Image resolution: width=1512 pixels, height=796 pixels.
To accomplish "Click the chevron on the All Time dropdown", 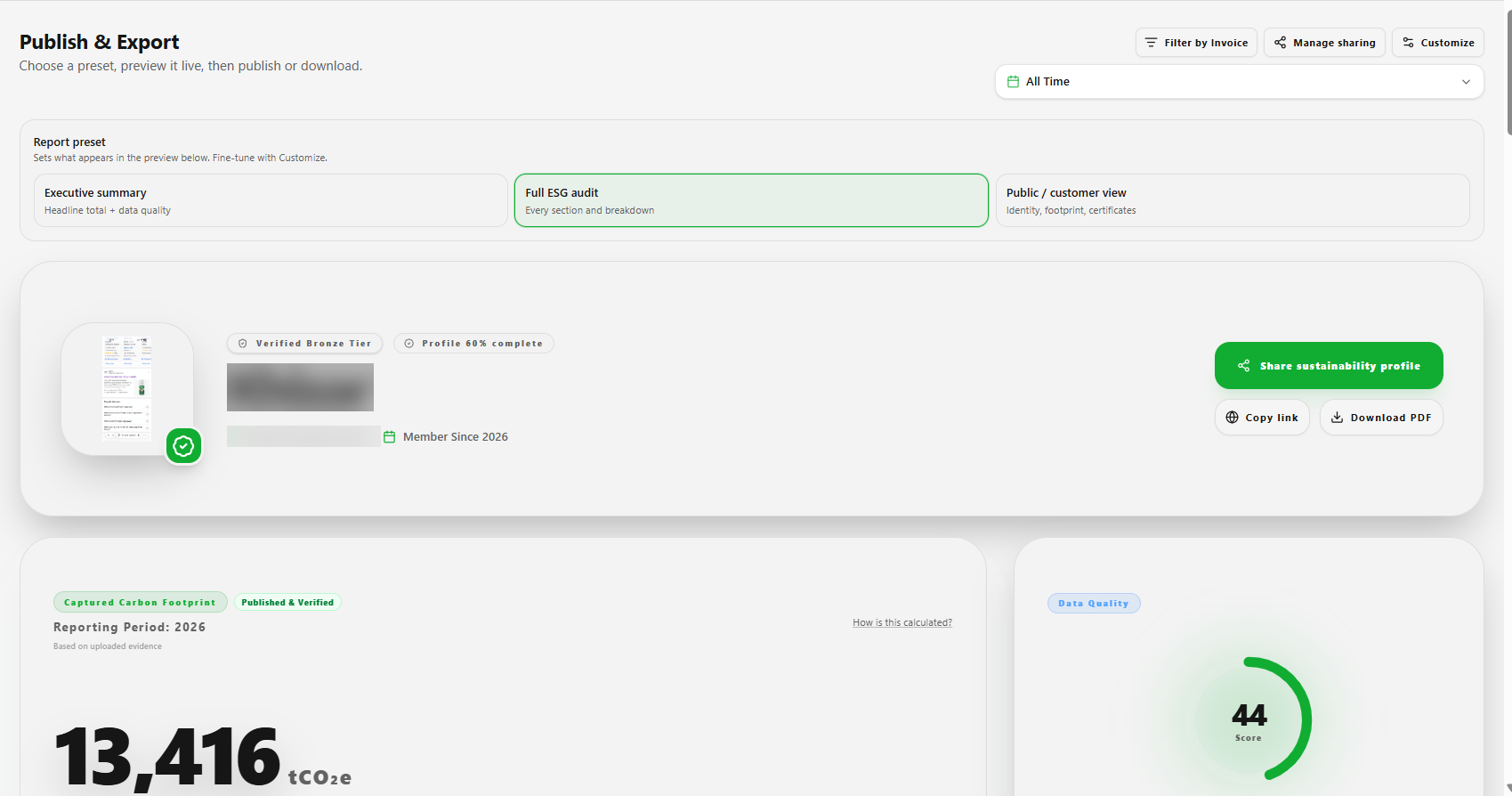I will coord(1466,82).
